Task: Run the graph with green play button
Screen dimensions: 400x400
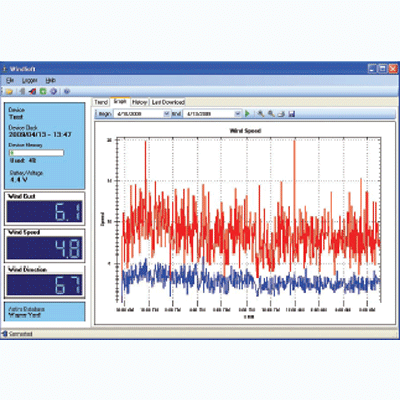Action: [247, 114]
